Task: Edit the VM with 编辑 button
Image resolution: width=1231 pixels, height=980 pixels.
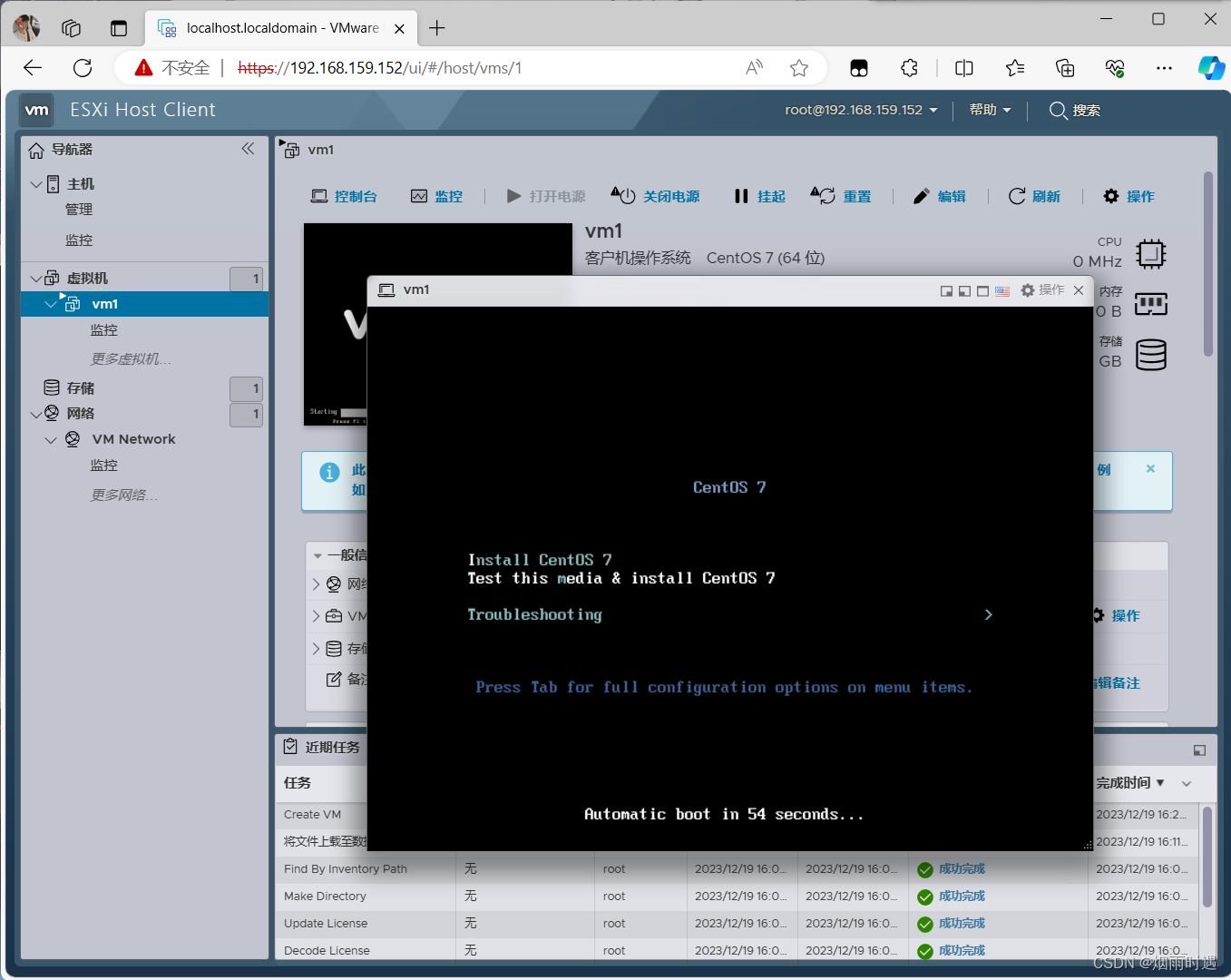Action: (x=939, y=196)
